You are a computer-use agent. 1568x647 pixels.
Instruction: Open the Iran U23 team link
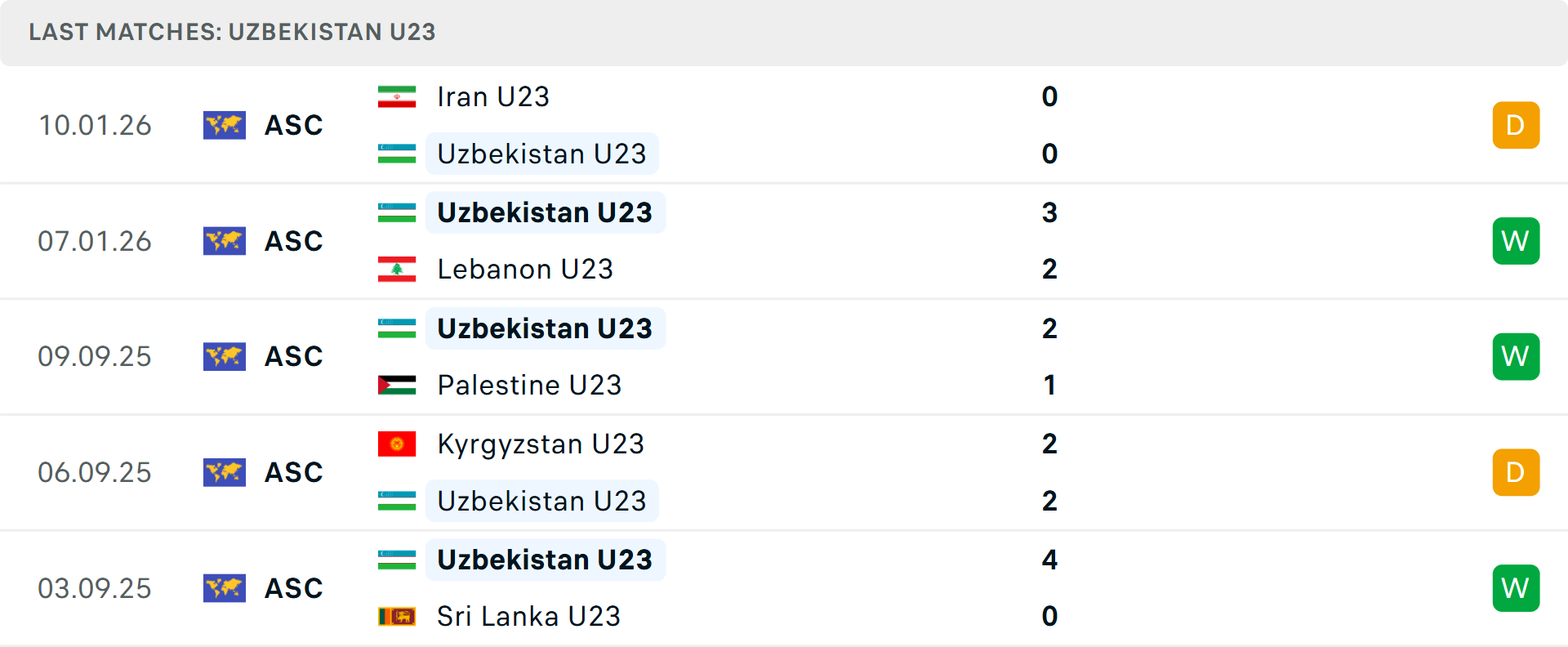[x=493, y=97]
